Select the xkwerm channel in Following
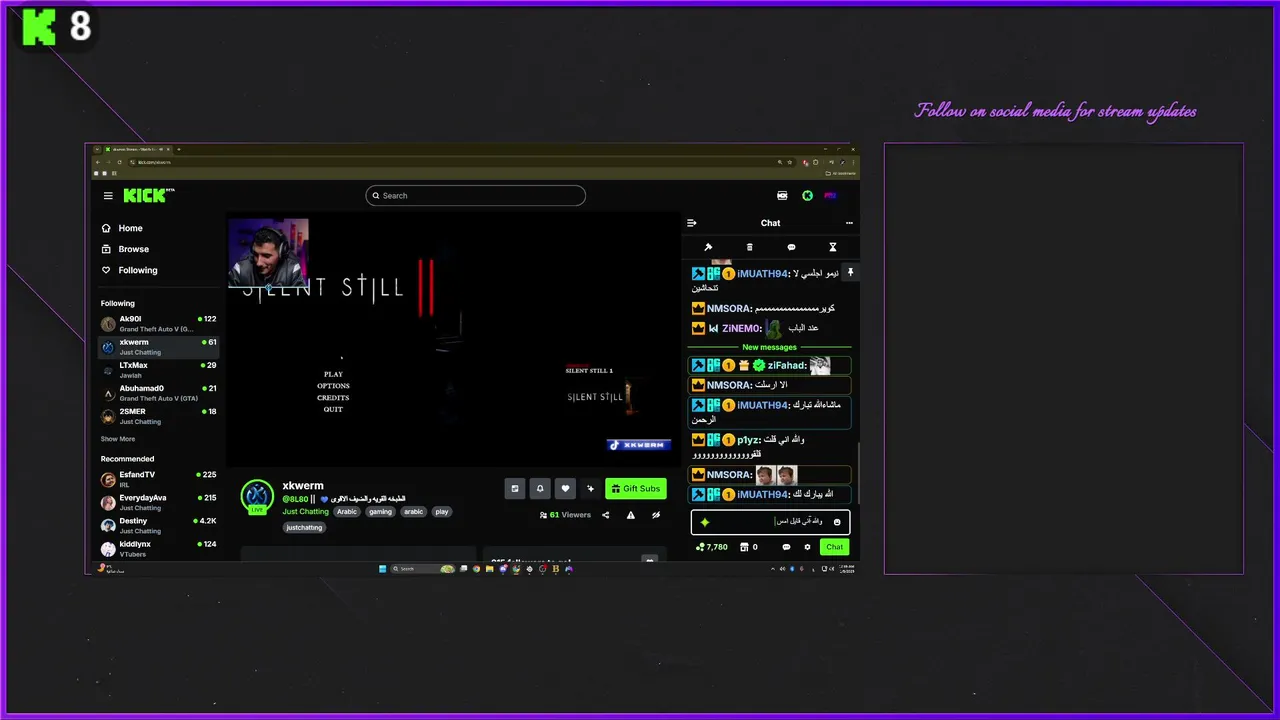This screenshot has height=720, width=1280. (158, 347)
